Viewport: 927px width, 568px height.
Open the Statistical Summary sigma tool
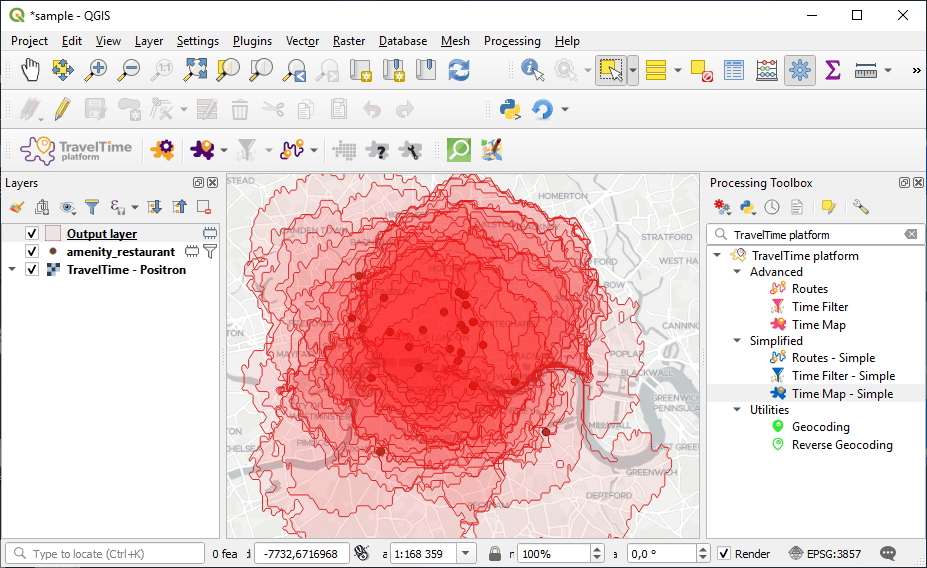coord(832,70)
